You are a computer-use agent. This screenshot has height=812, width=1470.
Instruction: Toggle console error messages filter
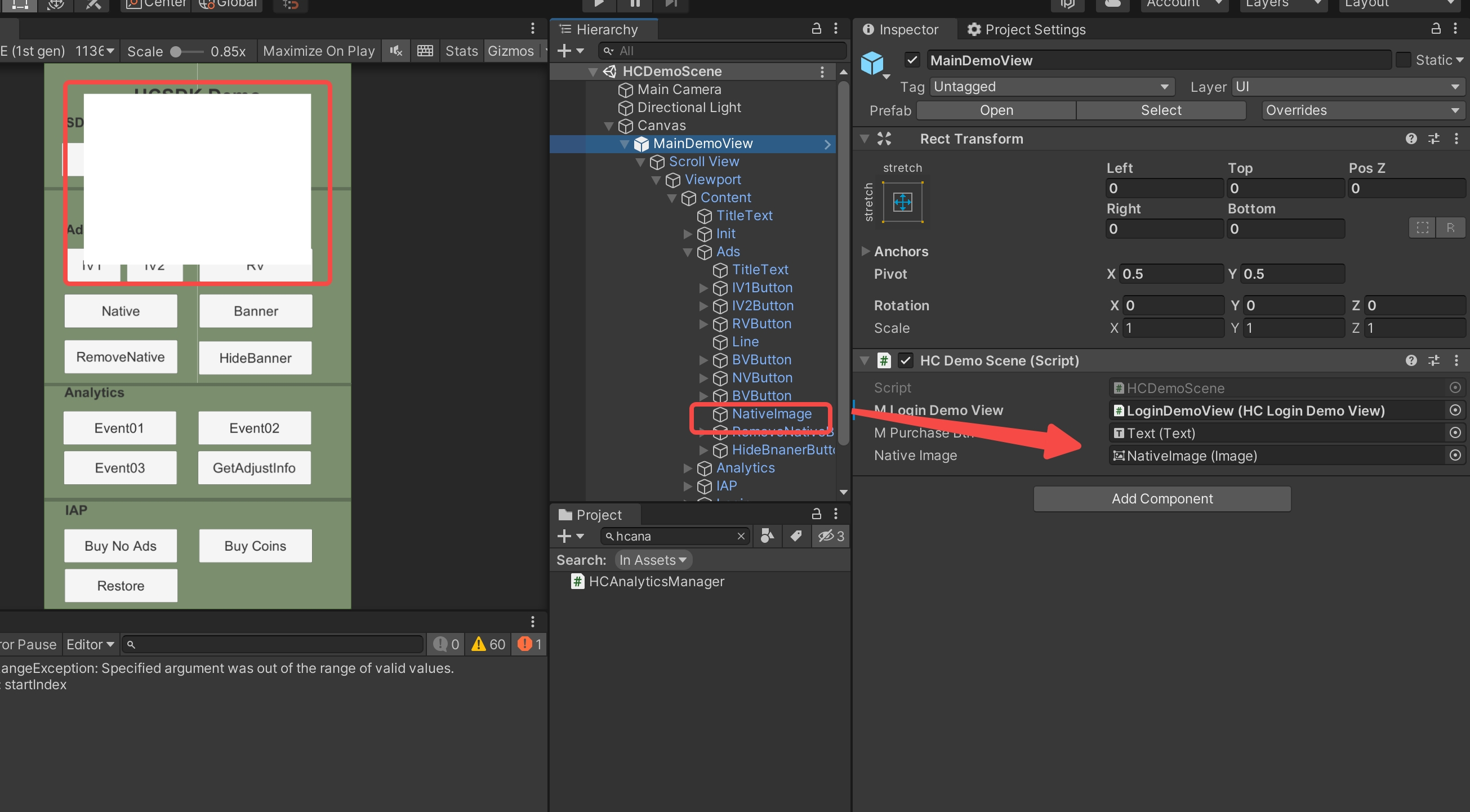[x=529, y=644]
